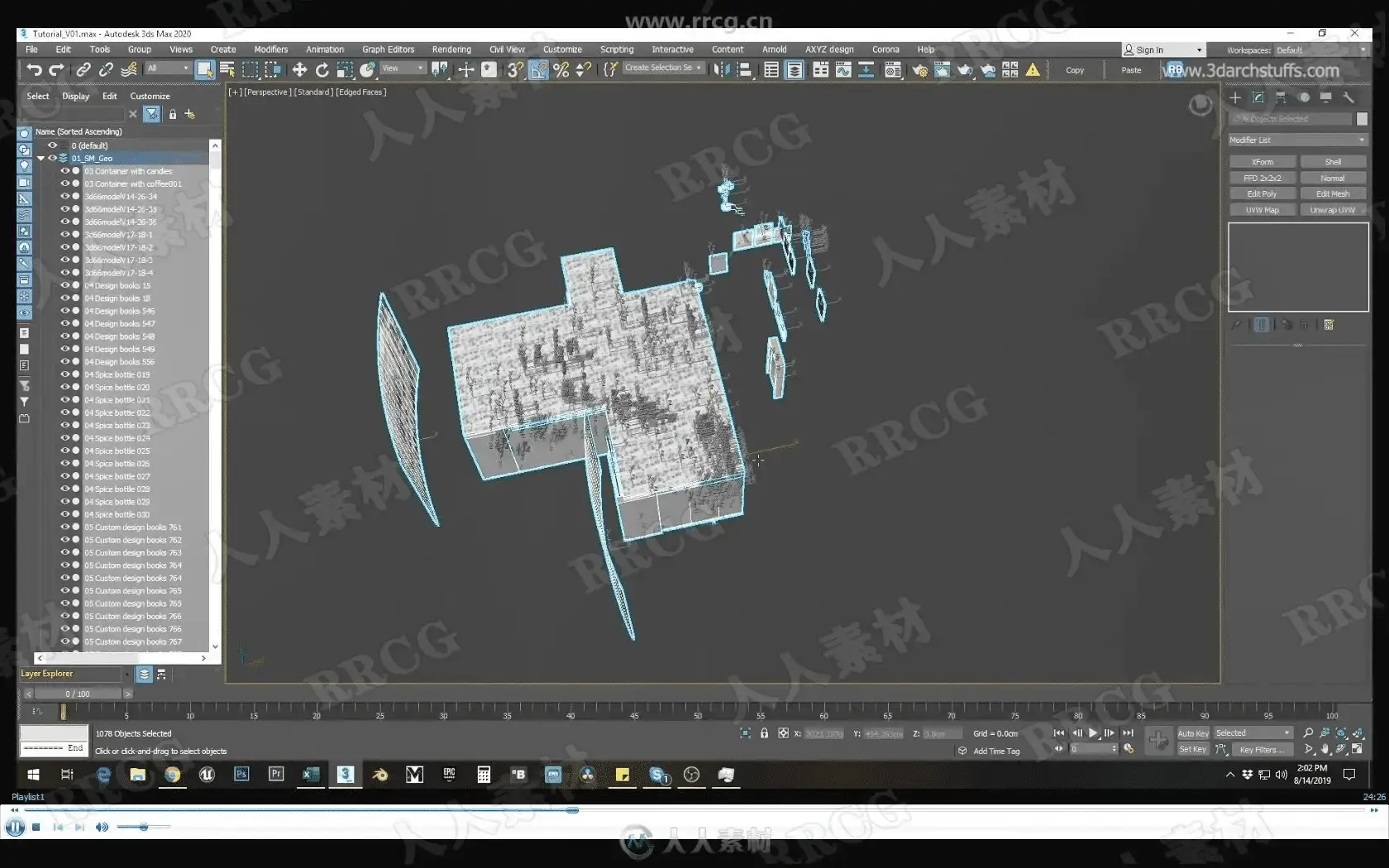
Task: Launch 3ds Max from the Windows taskbar
Action: pyautogui.click(x=345, y=775)
